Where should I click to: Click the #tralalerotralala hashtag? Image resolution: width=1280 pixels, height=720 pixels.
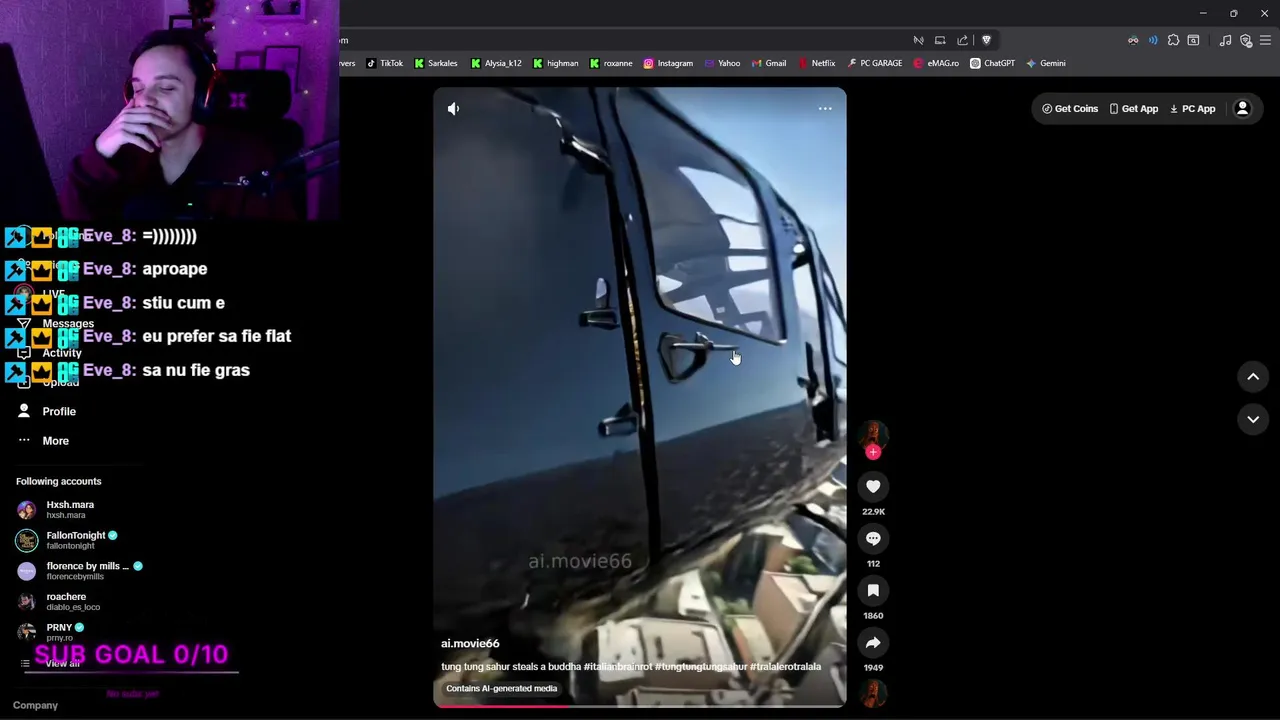[785, 667]
